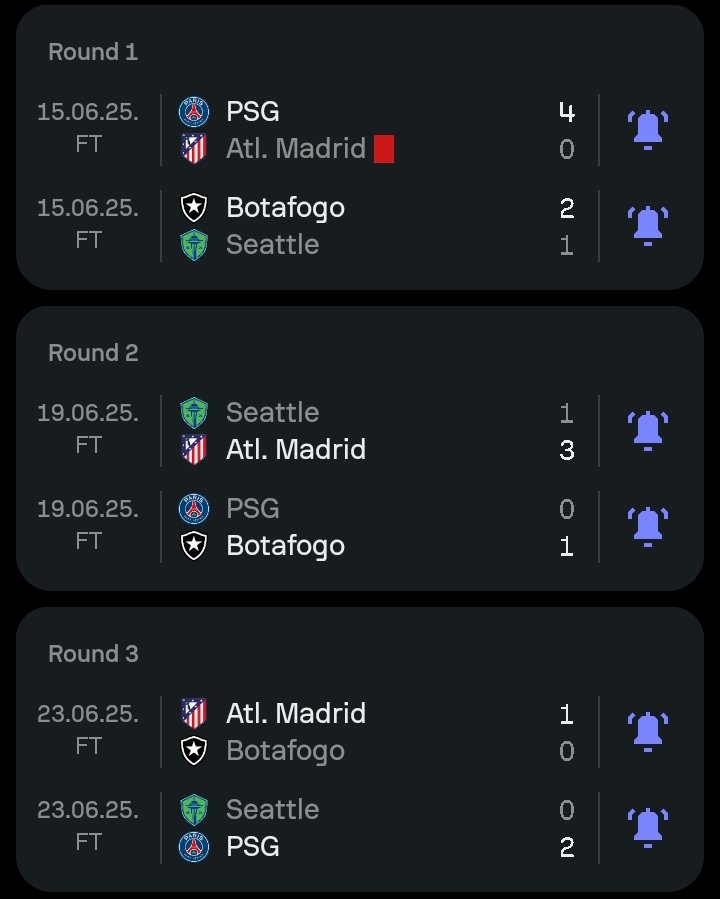This screenshot has height=899, width=720.
Task: Toggle notification bell for PSG vs Atl. Madrid
Action: [648, 130]
